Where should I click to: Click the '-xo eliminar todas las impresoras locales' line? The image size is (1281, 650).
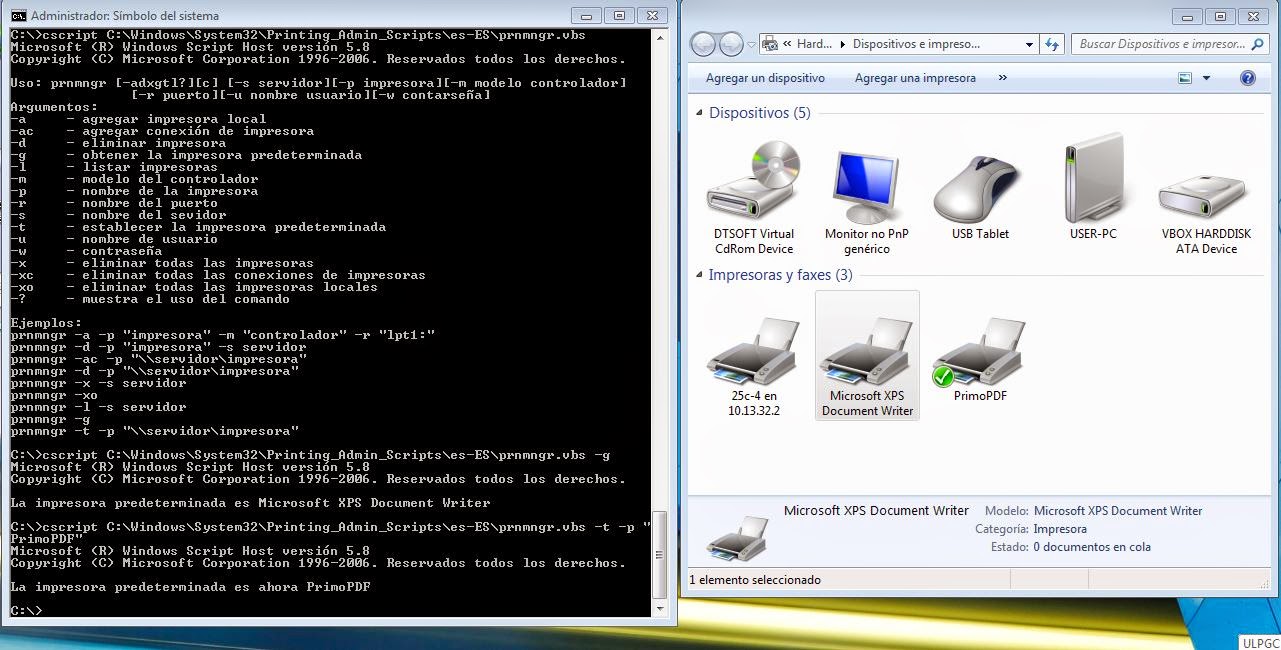pyautogui.click(x=194, y=287)
